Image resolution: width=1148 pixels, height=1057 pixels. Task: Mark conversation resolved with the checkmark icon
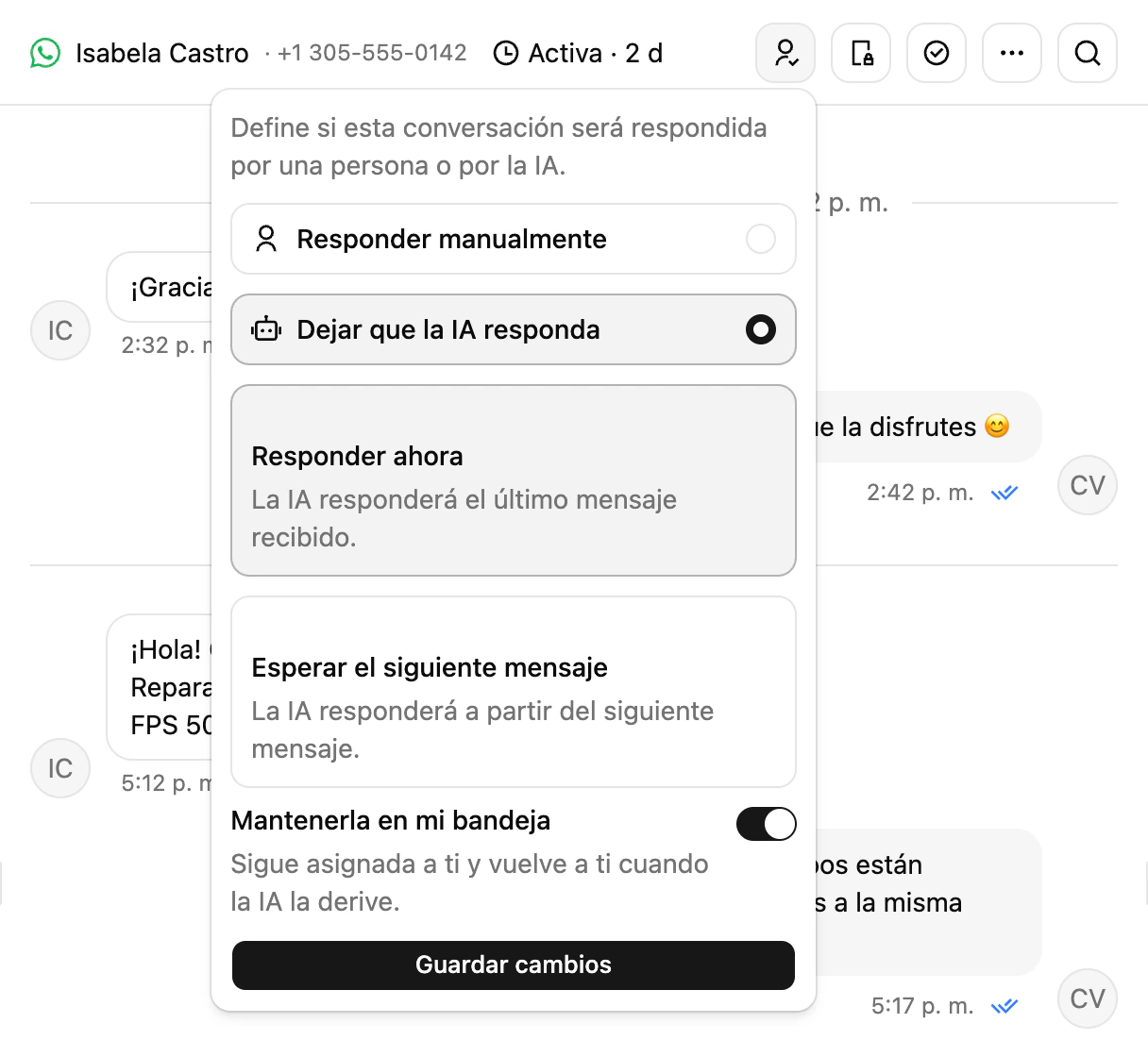click(937, 53)
